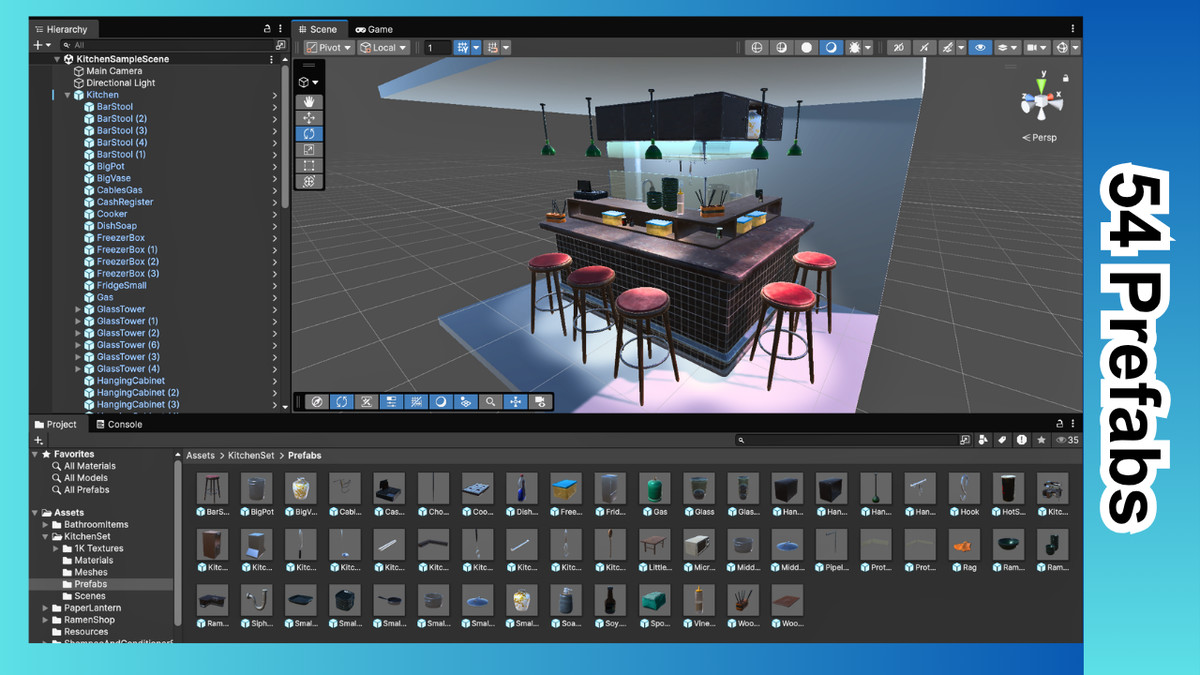Image resolution: width=1200 pixels, height=675 pixels.
Task: Click the scene orientation gizmo
Action: pos(1041,100)
